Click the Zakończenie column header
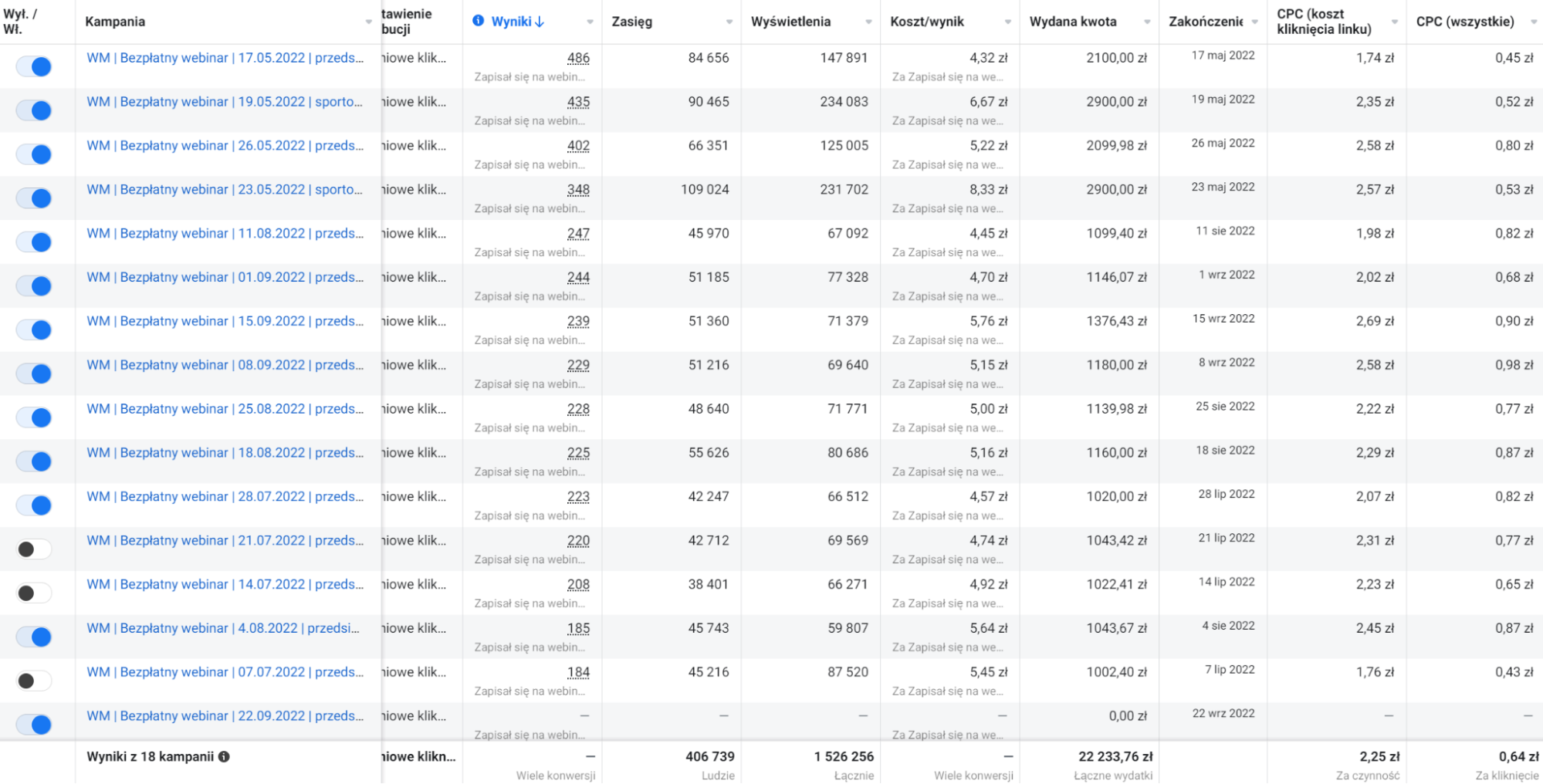Screen dimensions: 1543x784 pos(1204,22)
